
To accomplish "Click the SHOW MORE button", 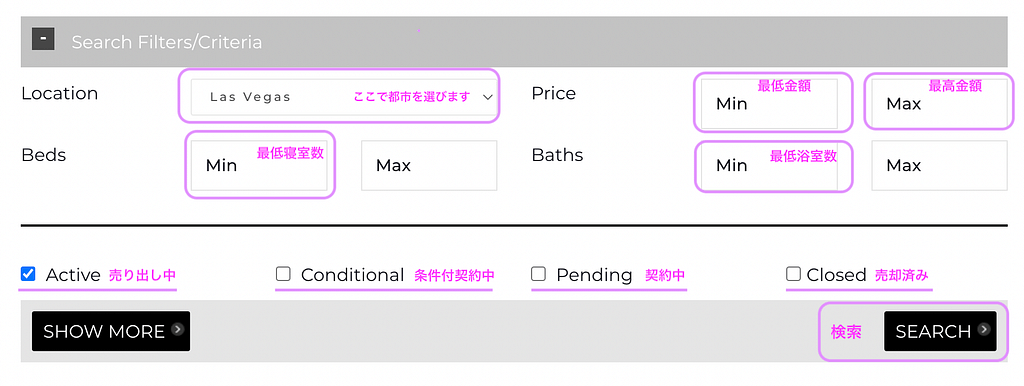I will (111, 331).
